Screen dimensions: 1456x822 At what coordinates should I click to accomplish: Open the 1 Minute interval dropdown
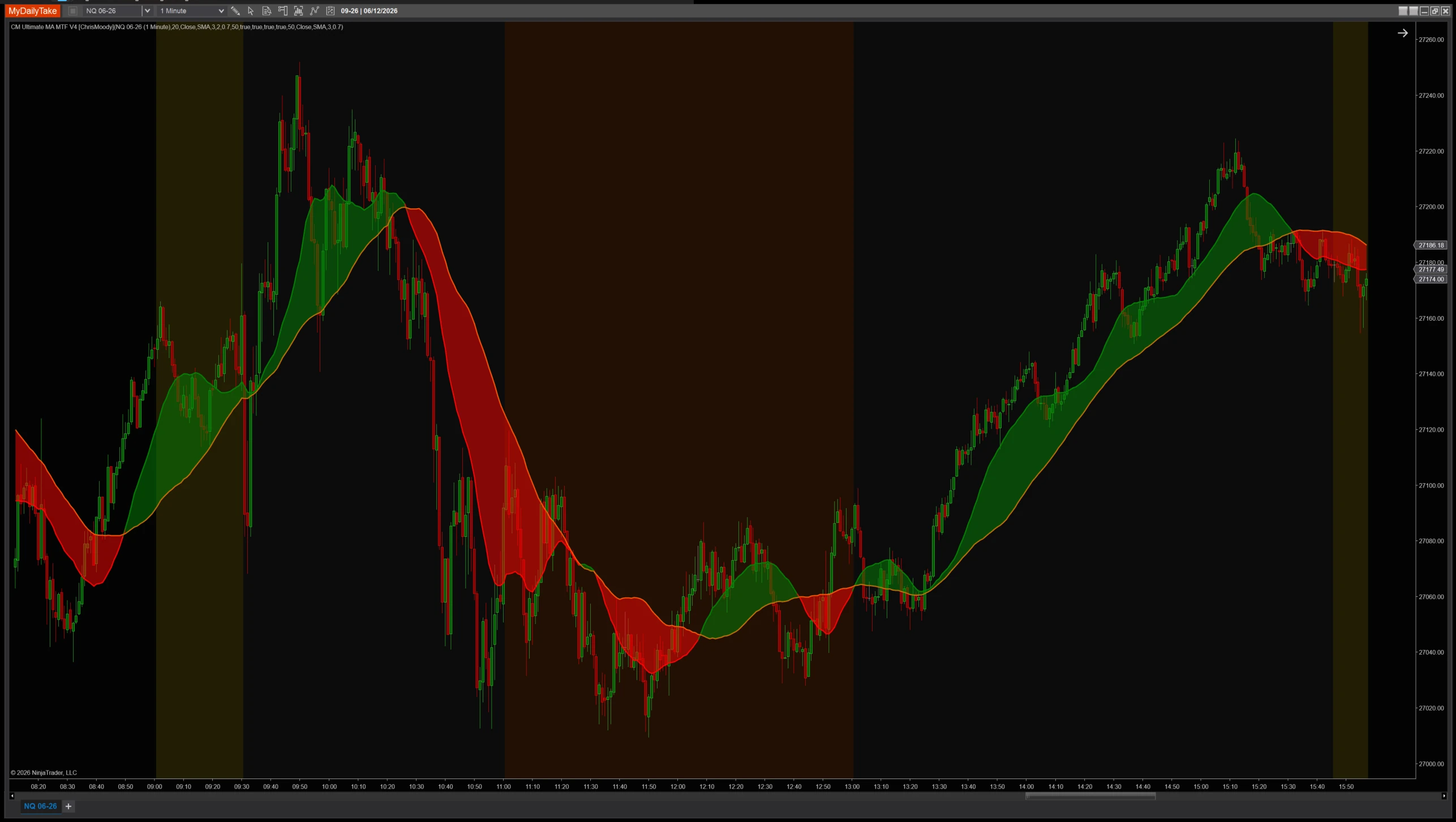tap(192, 11)
